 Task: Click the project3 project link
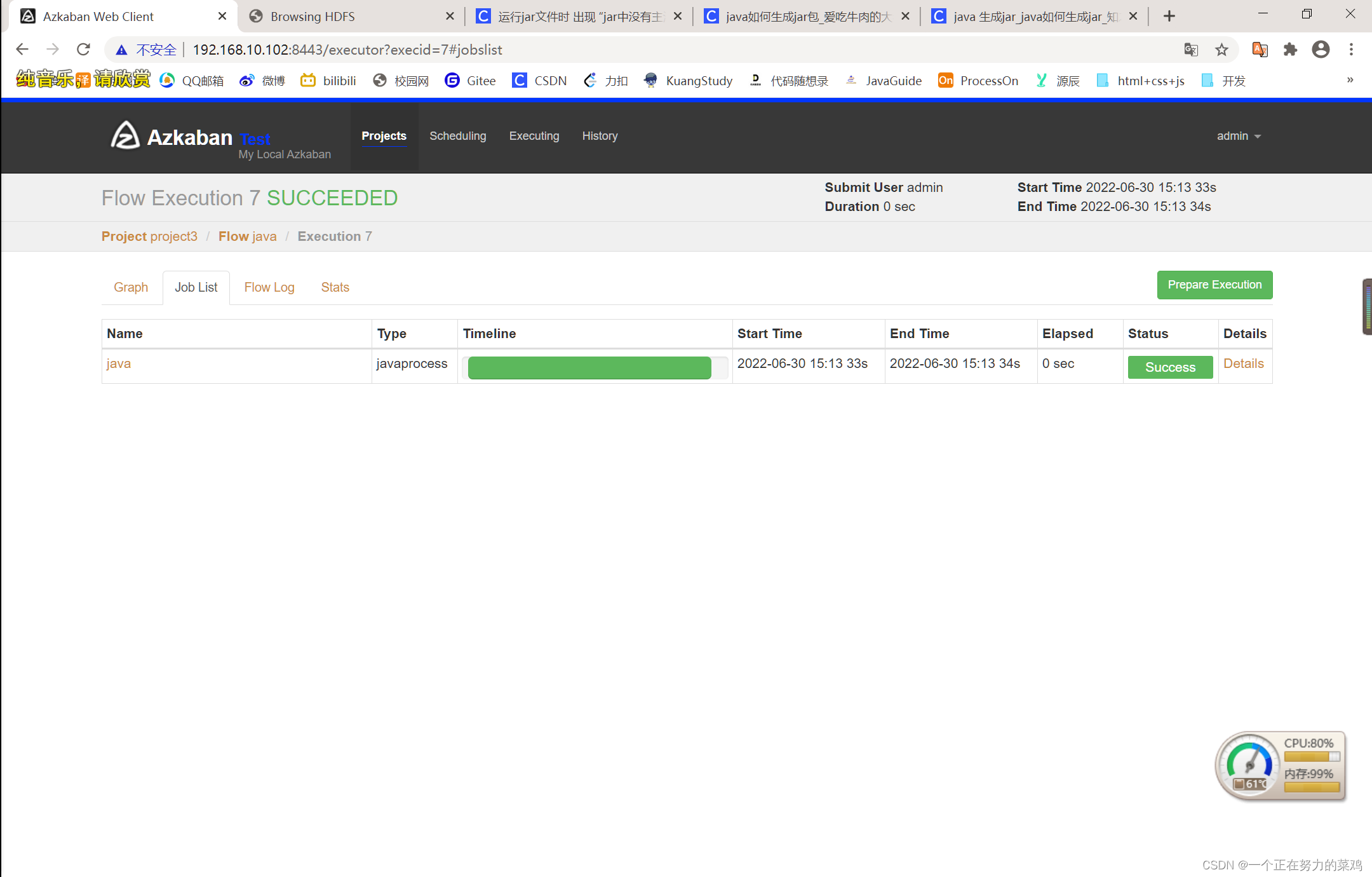pyautogui.click(x=172, y=237)
